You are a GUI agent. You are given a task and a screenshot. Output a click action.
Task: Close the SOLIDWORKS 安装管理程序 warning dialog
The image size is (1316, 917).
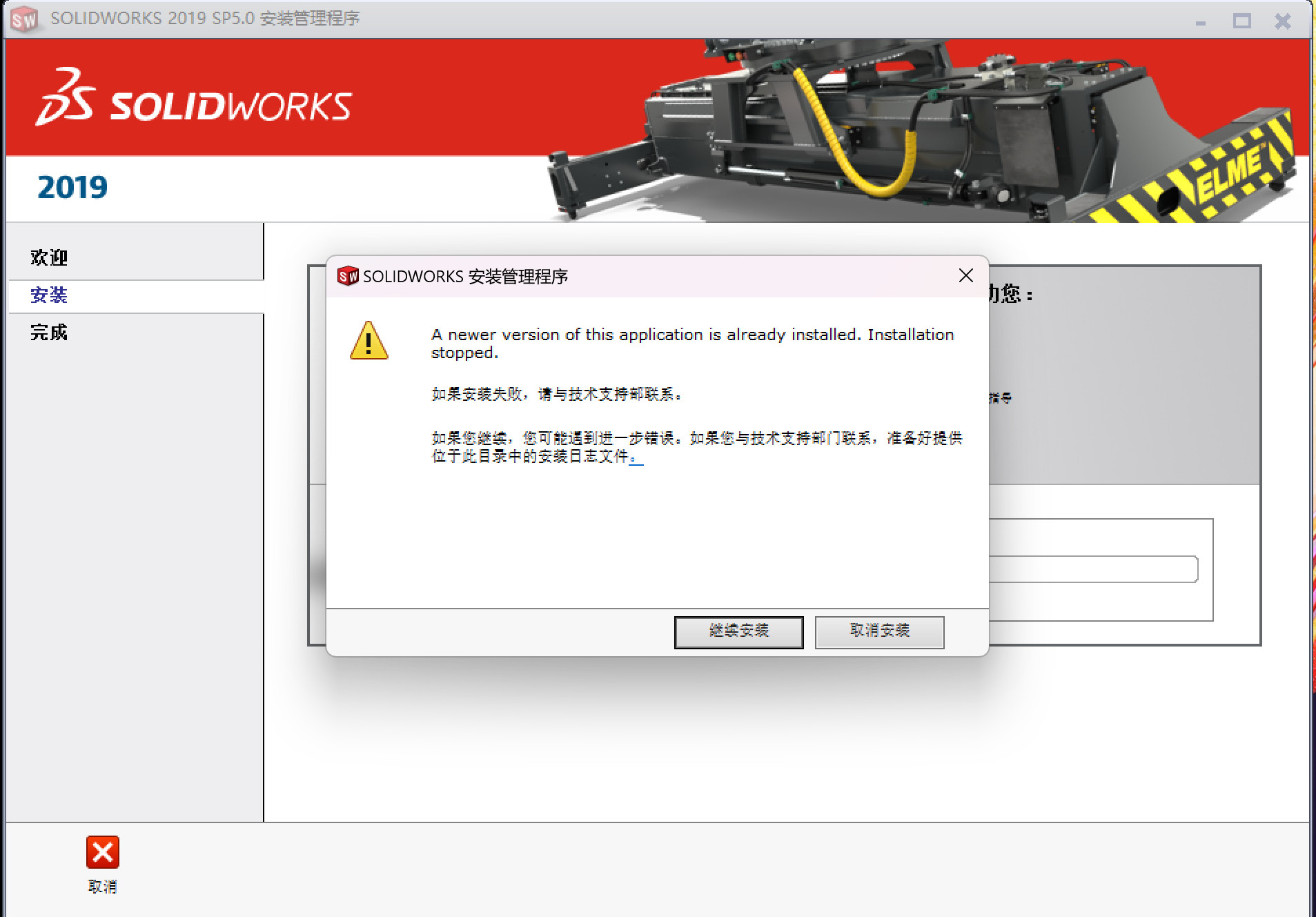click(x=965, y=276)
